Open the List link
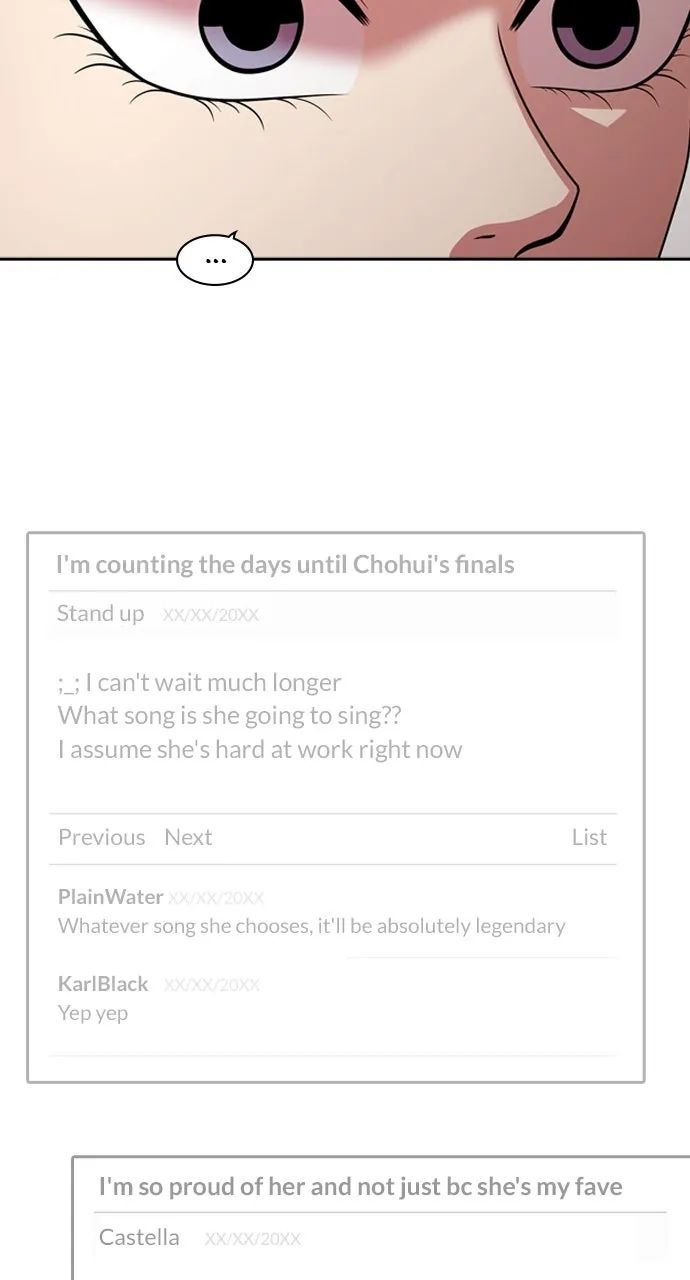Viewport: 690px width, 1280px height. pyautogui.click(x=589, y=837)
